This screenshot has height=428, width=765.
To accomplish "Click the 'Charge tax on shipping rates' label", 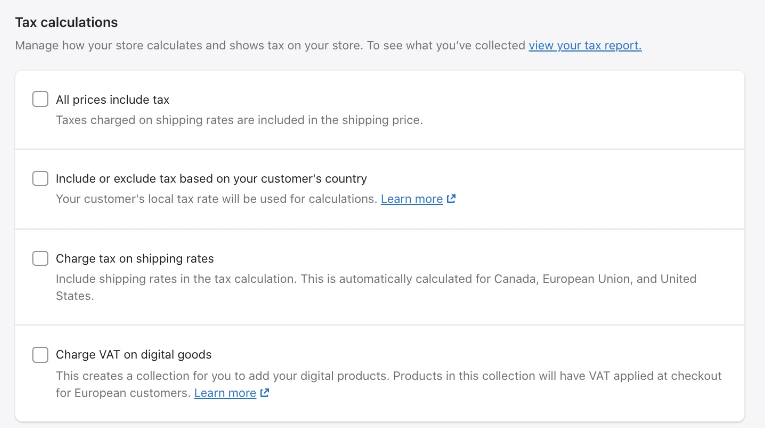I will pyautogui.click(x=134, y=258).
